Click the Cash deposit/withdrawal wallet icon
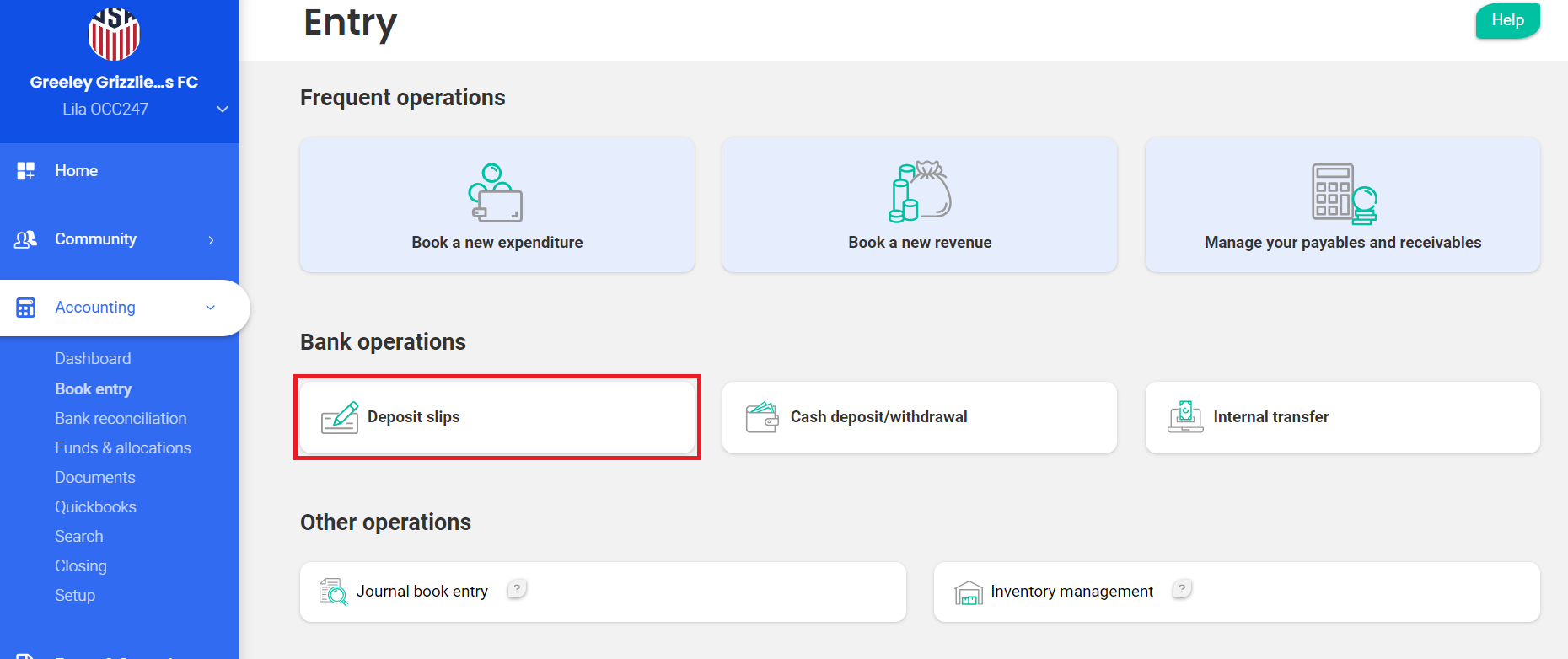The width and height of the screenshot is (1568, 659). point(762,417)
